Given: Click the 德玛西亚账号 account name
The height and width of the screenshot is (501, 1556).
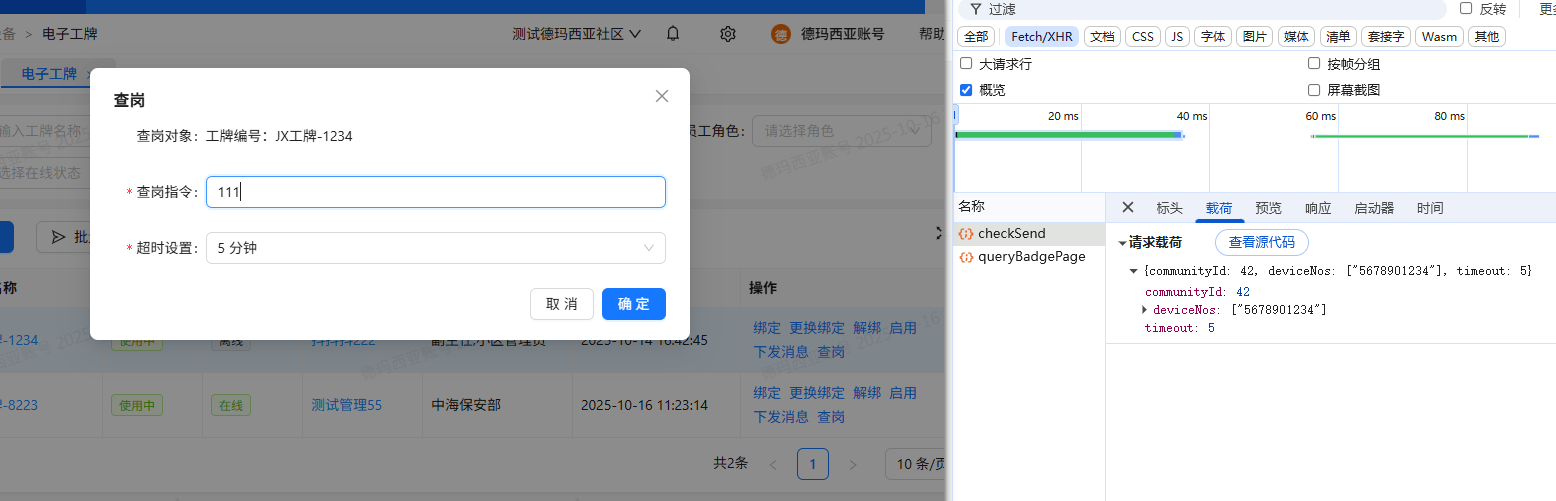Looking at the screenshot, I should pyautogui.click(x=842, y=34).
